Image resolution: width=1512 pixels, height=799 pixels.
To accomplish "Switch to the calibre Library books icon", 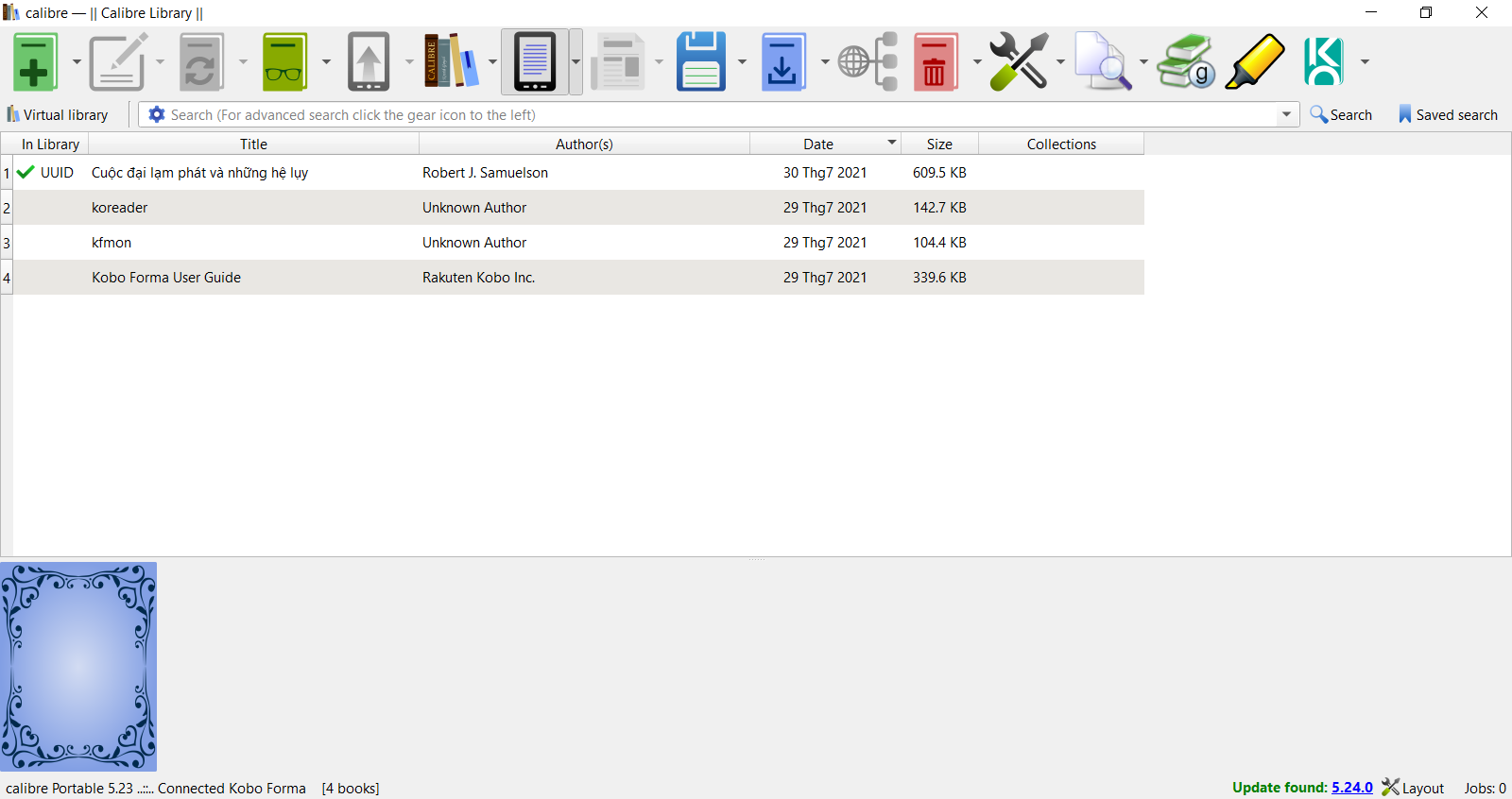I will [452, 62].
